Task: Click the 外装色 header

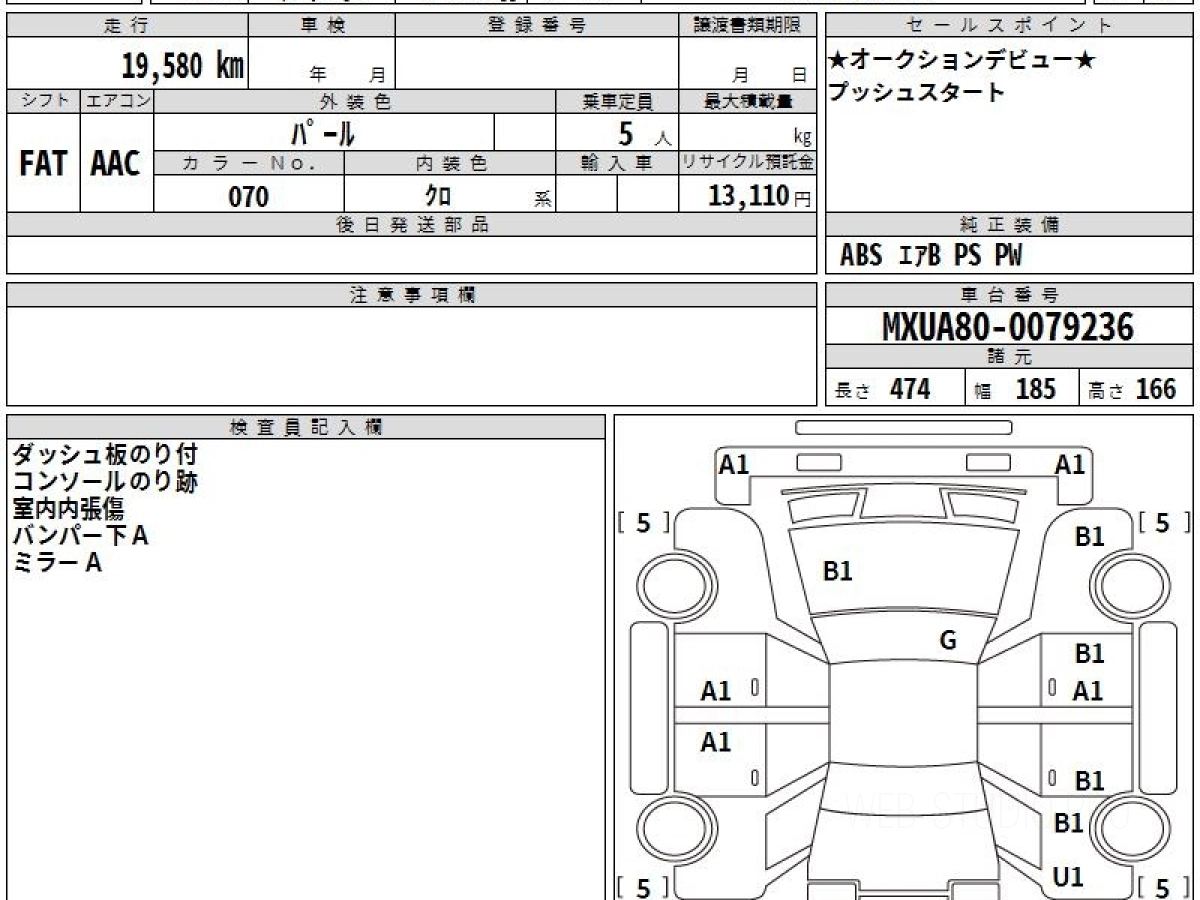Action: click(355, 101)
